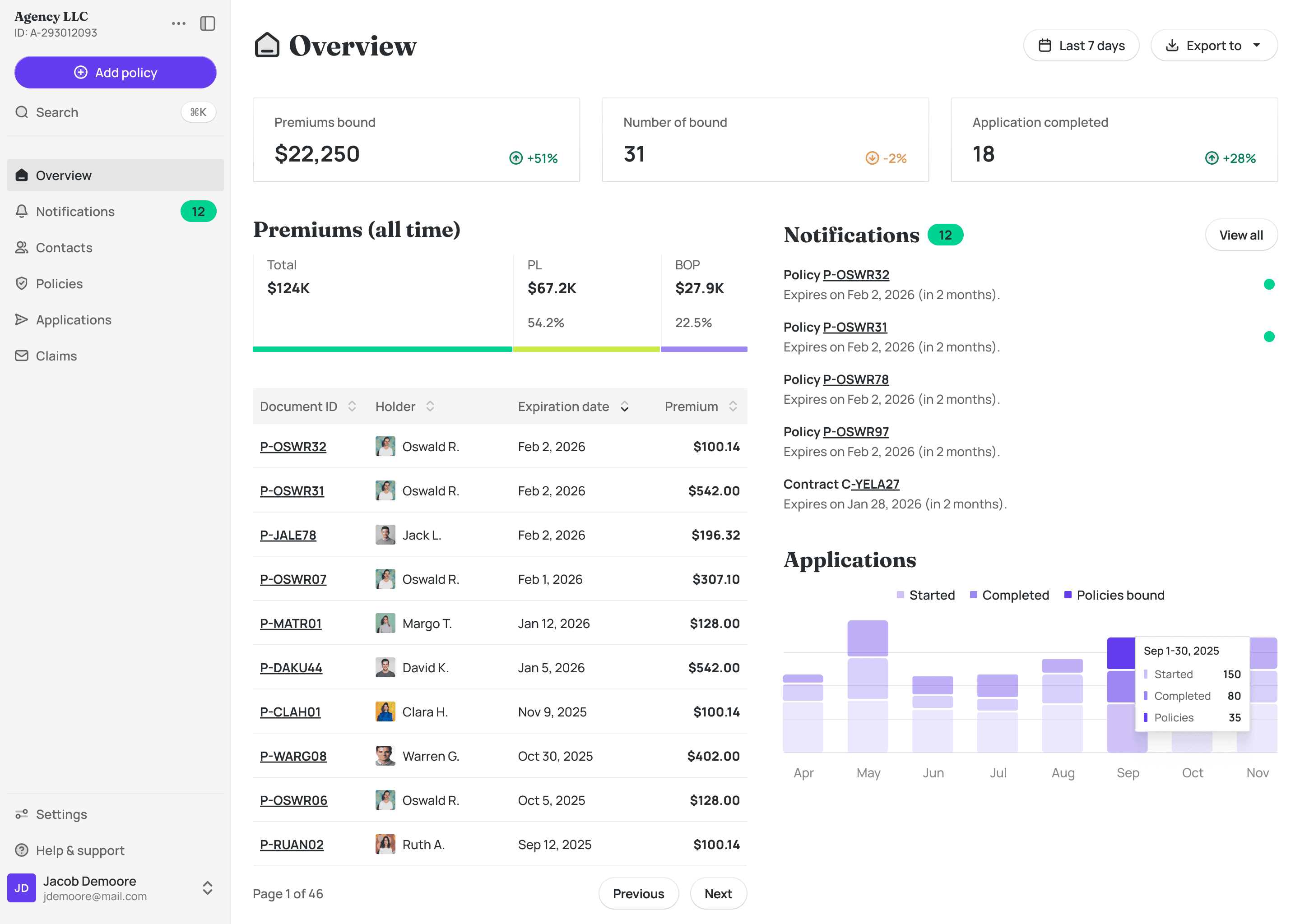
Task: Click the Help & support question icon
Action: tap(22, 850)
